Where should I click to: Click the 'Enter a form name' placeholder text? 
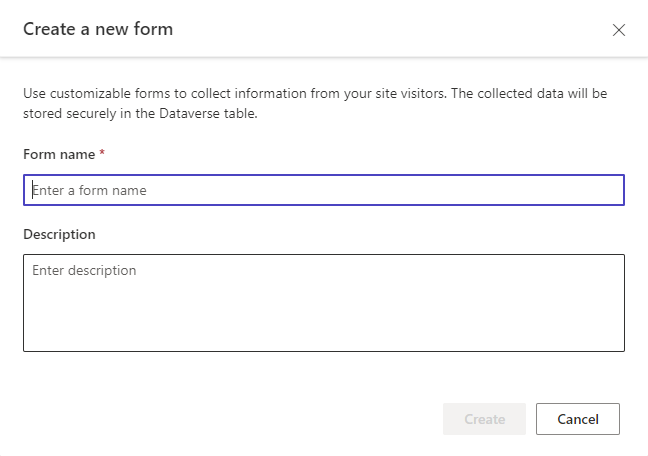point(90,190)
